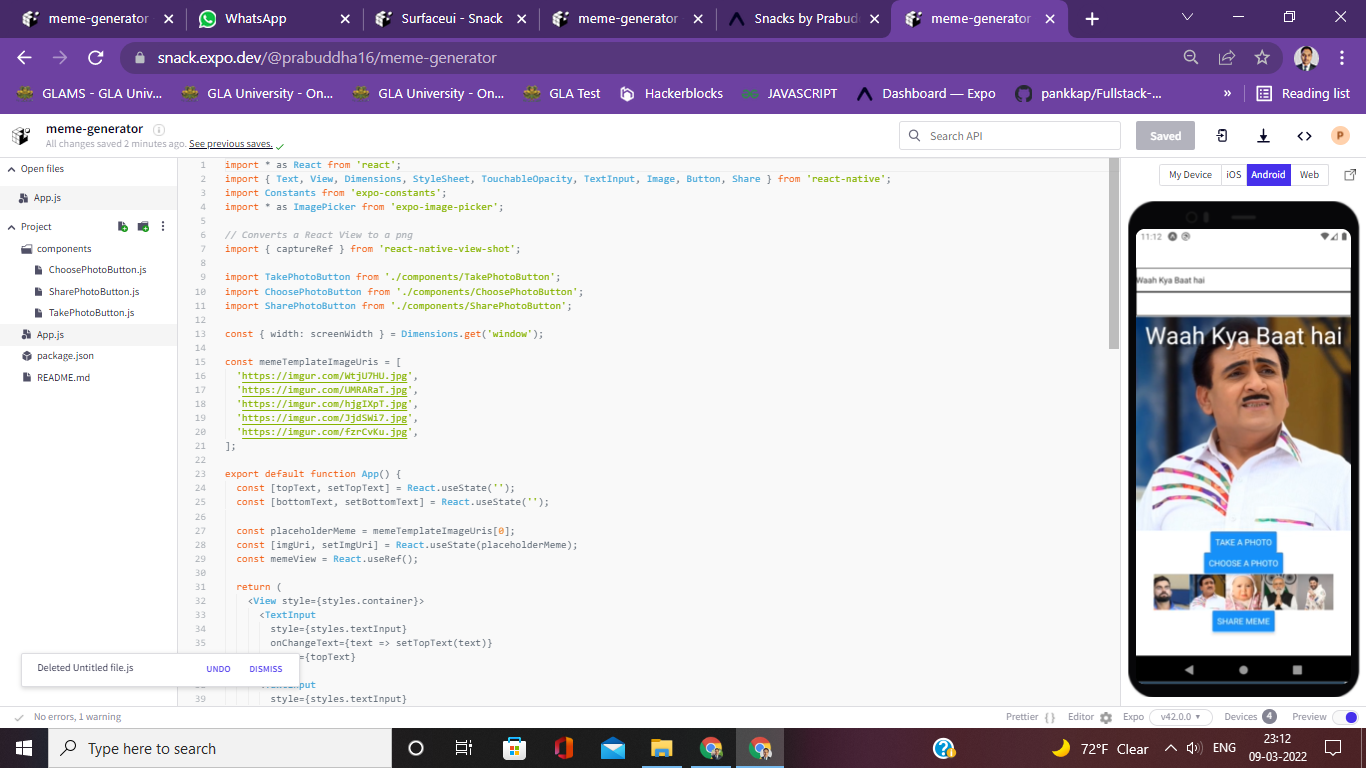Viewport: 1366px width, 768px height.
Task: Create a new folder in Project panel
Action: point(142,226)
